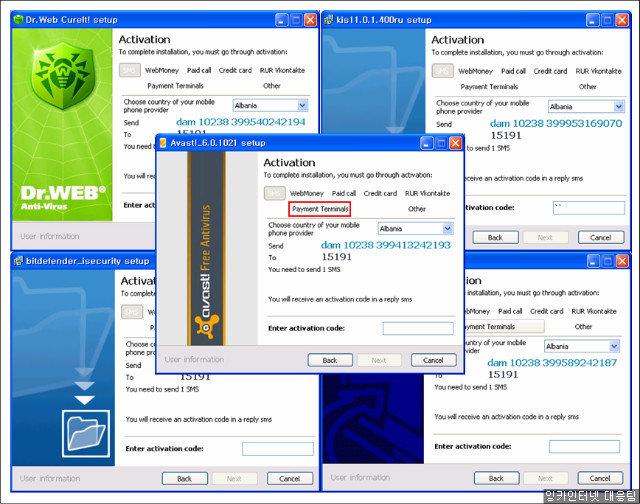
Task: Choose Other payment in Avast setup window
Action: pos(417,209)
